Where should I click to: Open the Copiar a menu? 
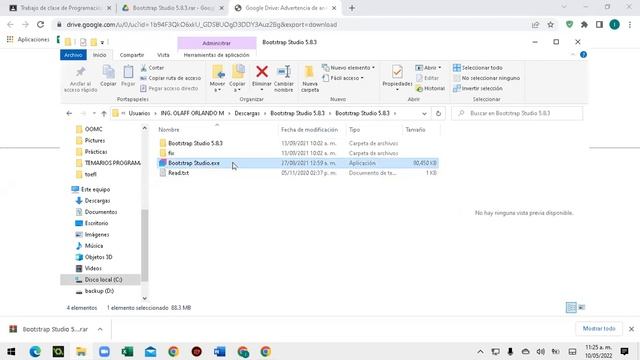[x=237, y=78]
